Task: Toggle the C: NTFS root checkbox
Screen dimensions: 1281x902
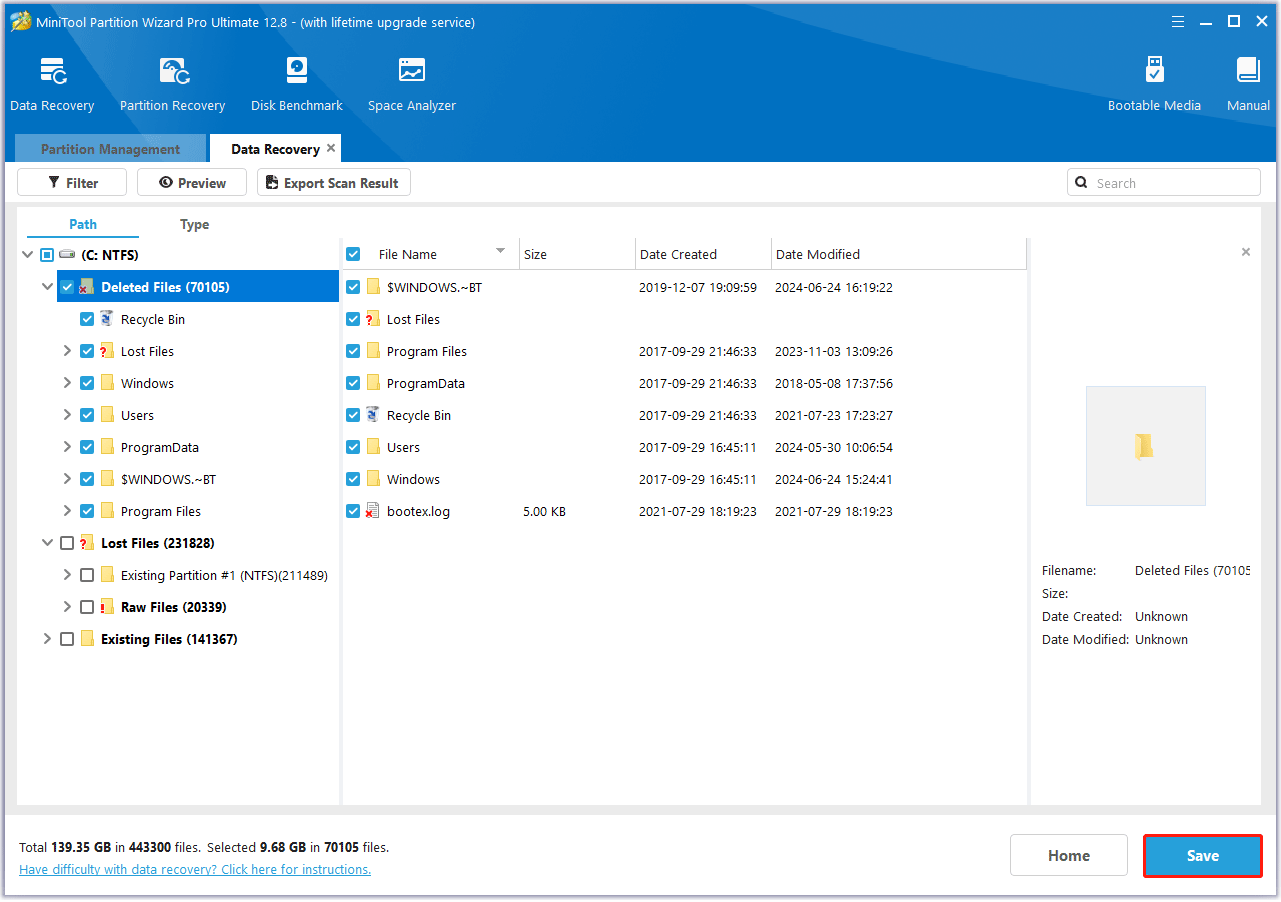Action: [x=47, y=255]
